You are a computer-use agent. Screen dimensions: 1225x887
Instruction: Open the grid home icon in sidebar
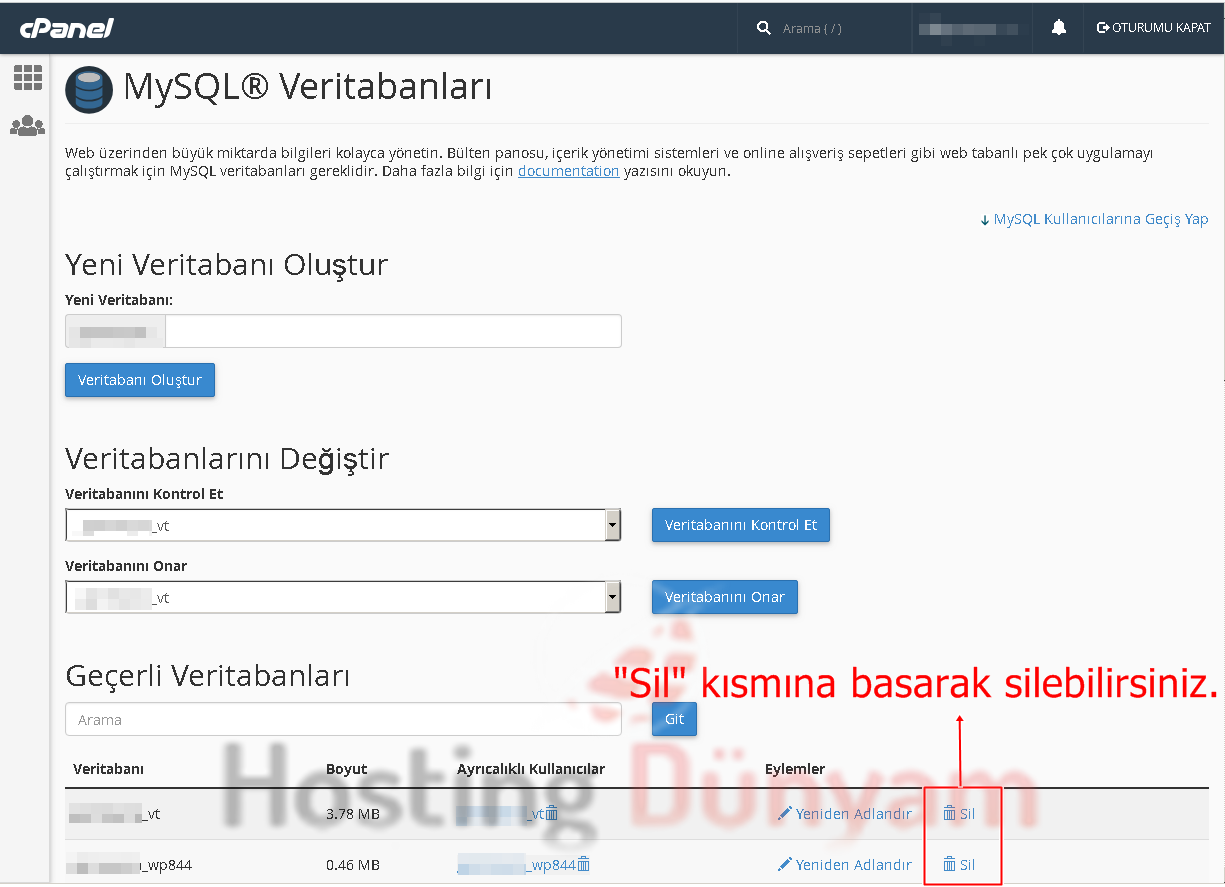pos(28,77)
